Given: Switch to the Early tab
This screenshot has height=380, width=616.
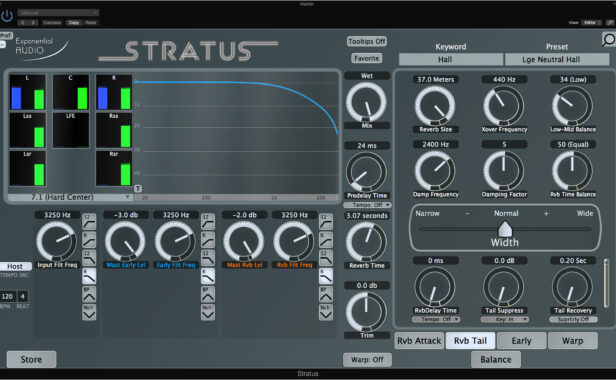Looking at the screenshot, I should (521, 341).
